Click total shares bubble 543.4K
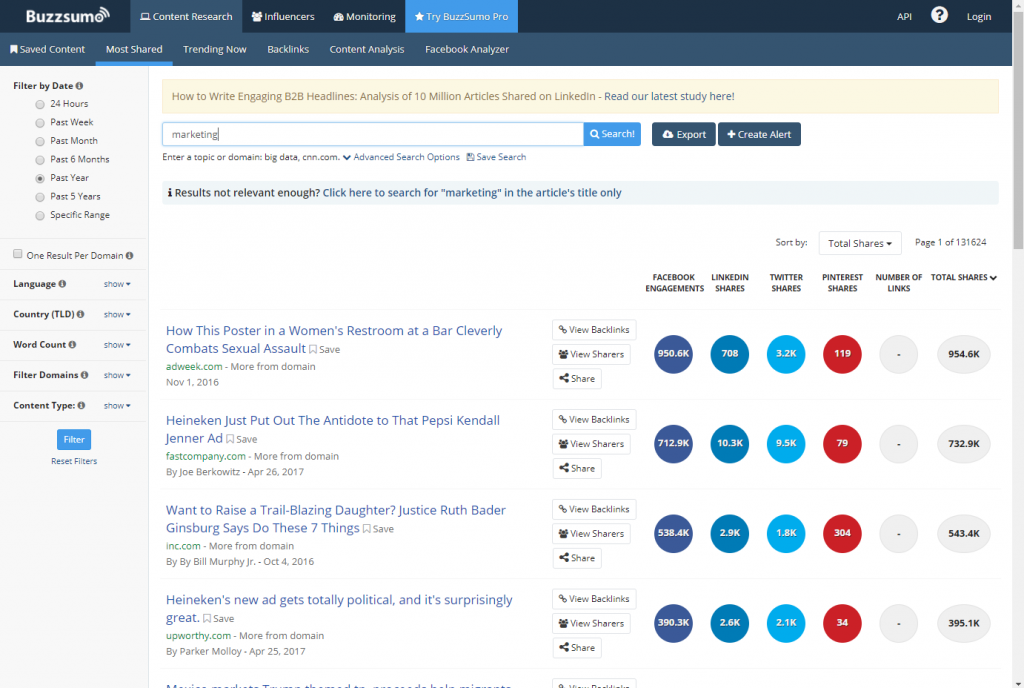The image size is (1024, 688). 963,533
